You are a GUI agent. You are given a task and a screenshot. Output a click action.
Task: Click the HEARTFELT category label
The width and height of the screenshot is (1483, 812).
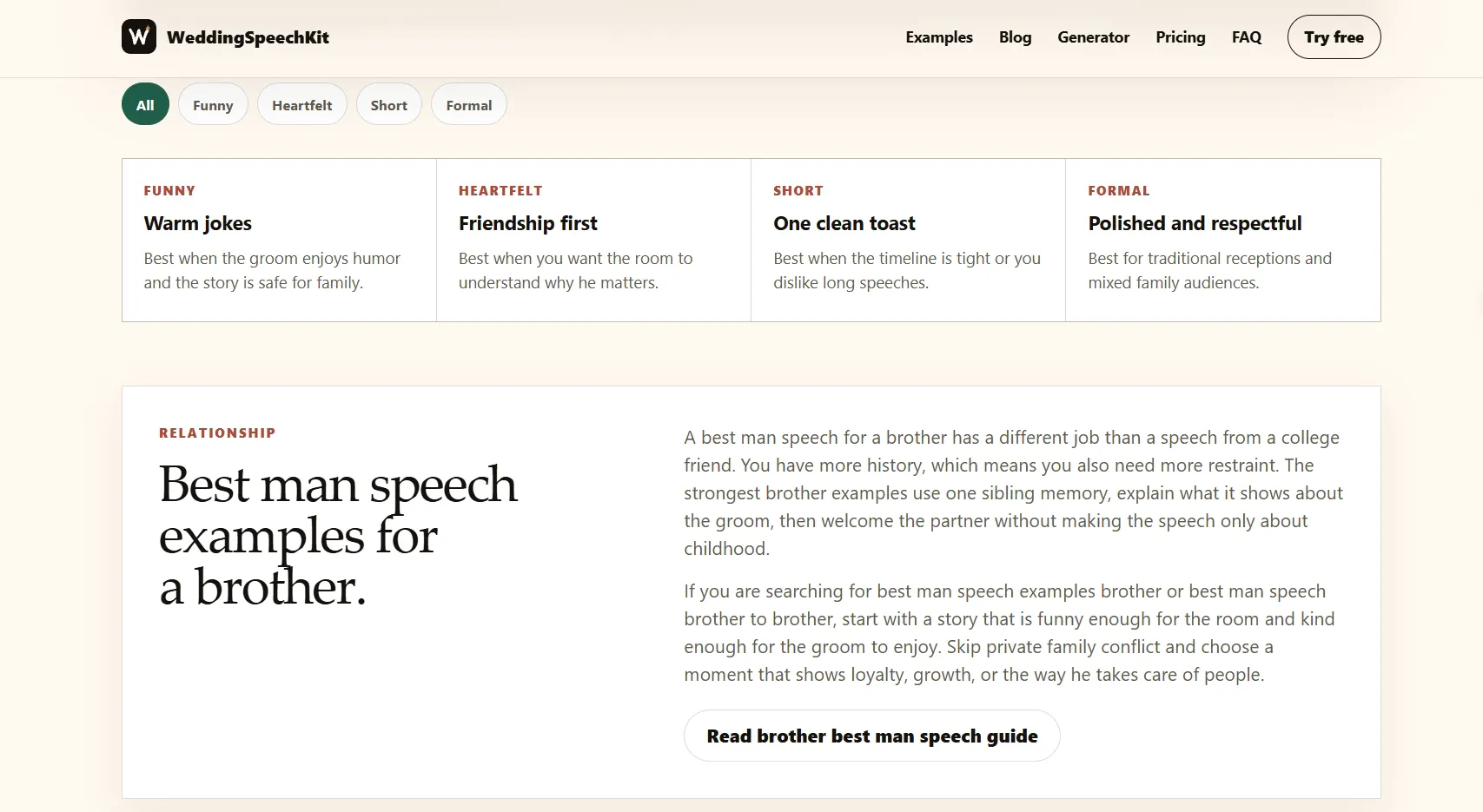pos(500,190)
